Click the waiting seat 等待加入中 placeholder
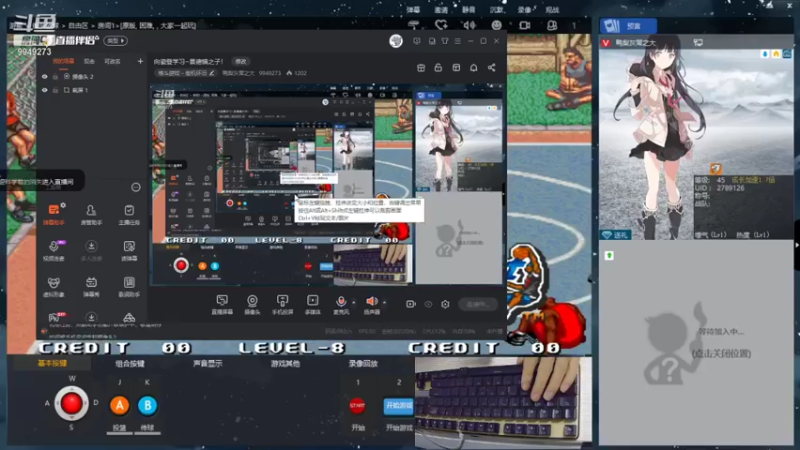The image size is (800, 450). pos(697,343)
